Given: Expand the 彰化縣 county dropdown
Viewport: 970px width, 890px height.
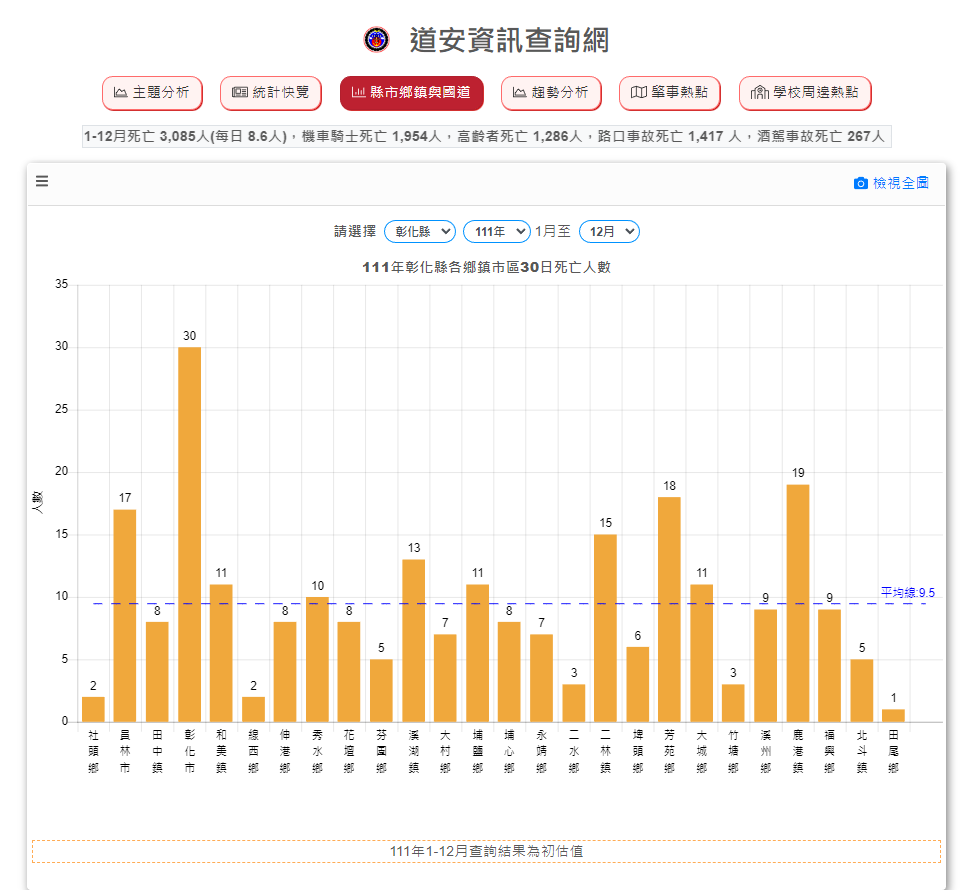Looking at the screenshot, I should (419, 231).
